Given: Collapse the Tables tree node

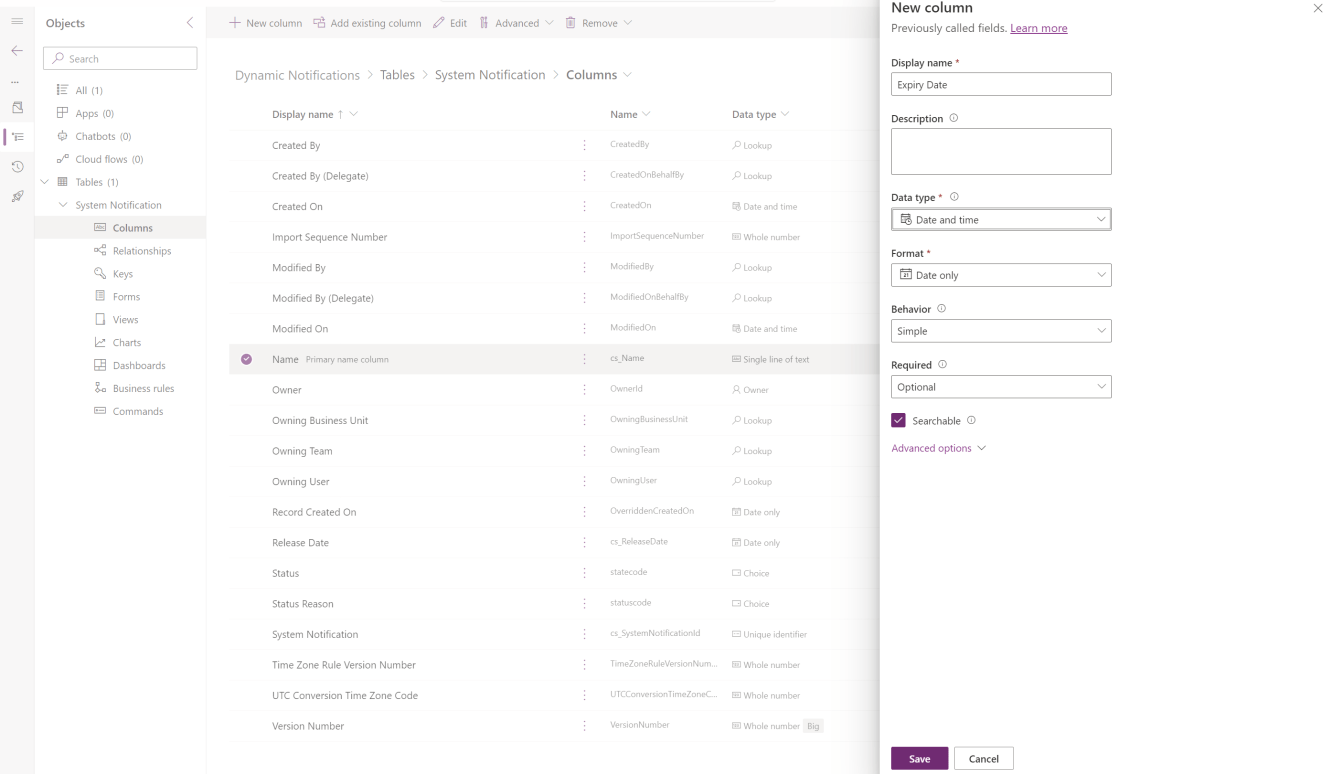Looking at the screenshot, I should pyautogui.click(x=44, y=181).
